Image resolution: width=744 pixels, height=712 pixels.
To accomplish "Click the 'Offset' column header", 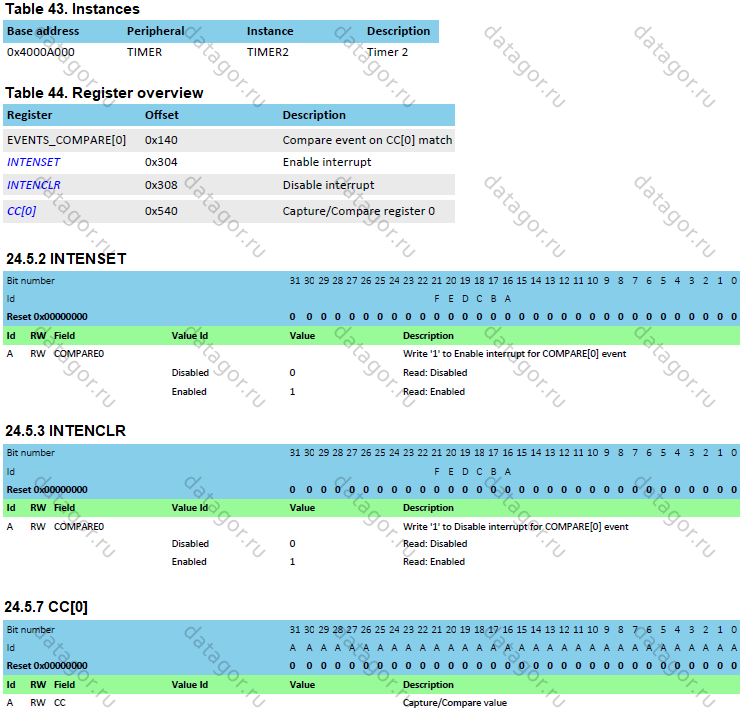I will point(162,115).
